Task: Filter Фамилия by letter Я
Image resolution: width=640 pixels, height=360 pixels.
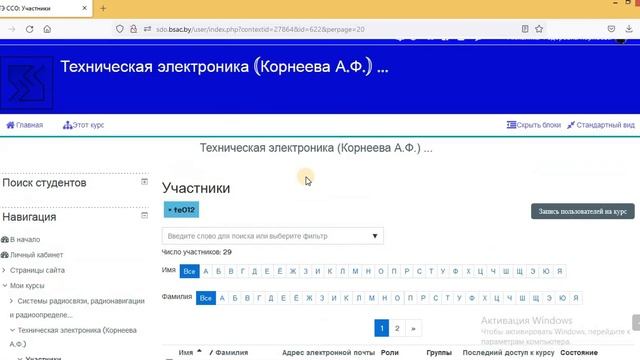Action: pyautogui.click(x=576, y=298)
